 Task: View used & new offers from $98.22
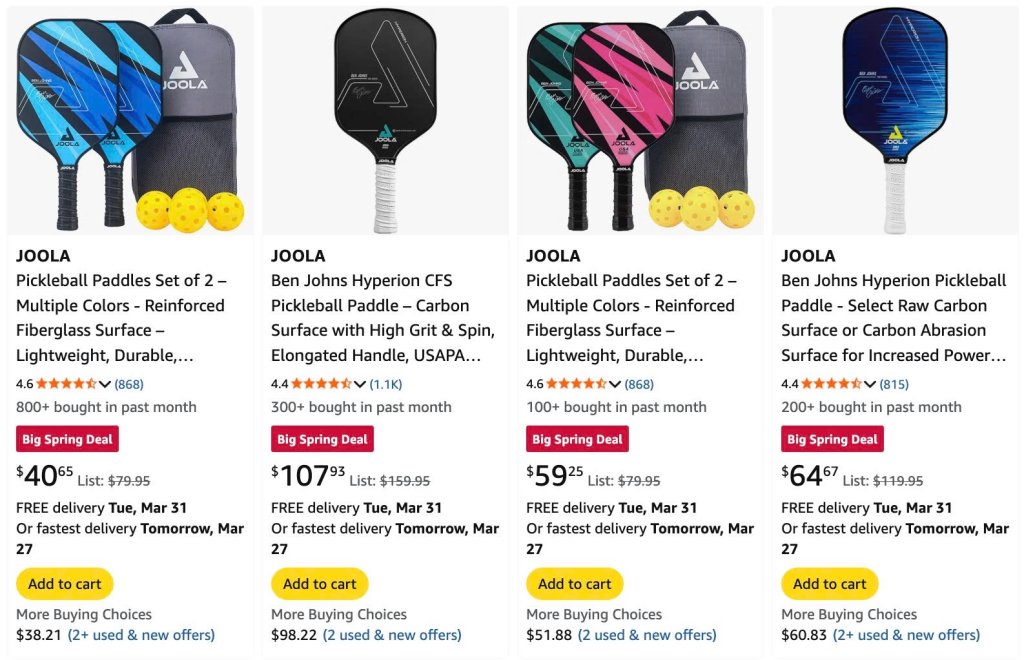coord(392,635)
